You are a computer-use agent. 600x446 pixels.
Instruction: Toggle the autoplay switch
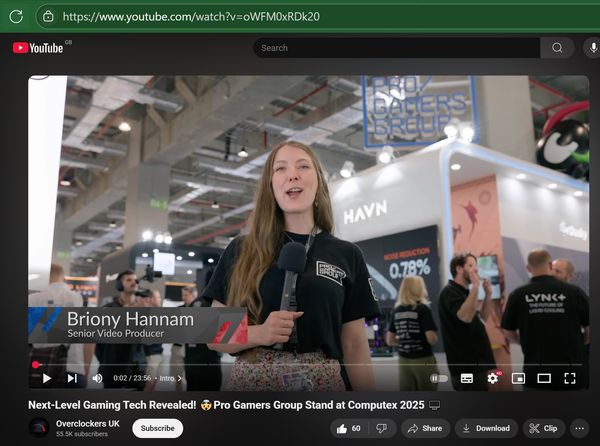tap(439, 378)
